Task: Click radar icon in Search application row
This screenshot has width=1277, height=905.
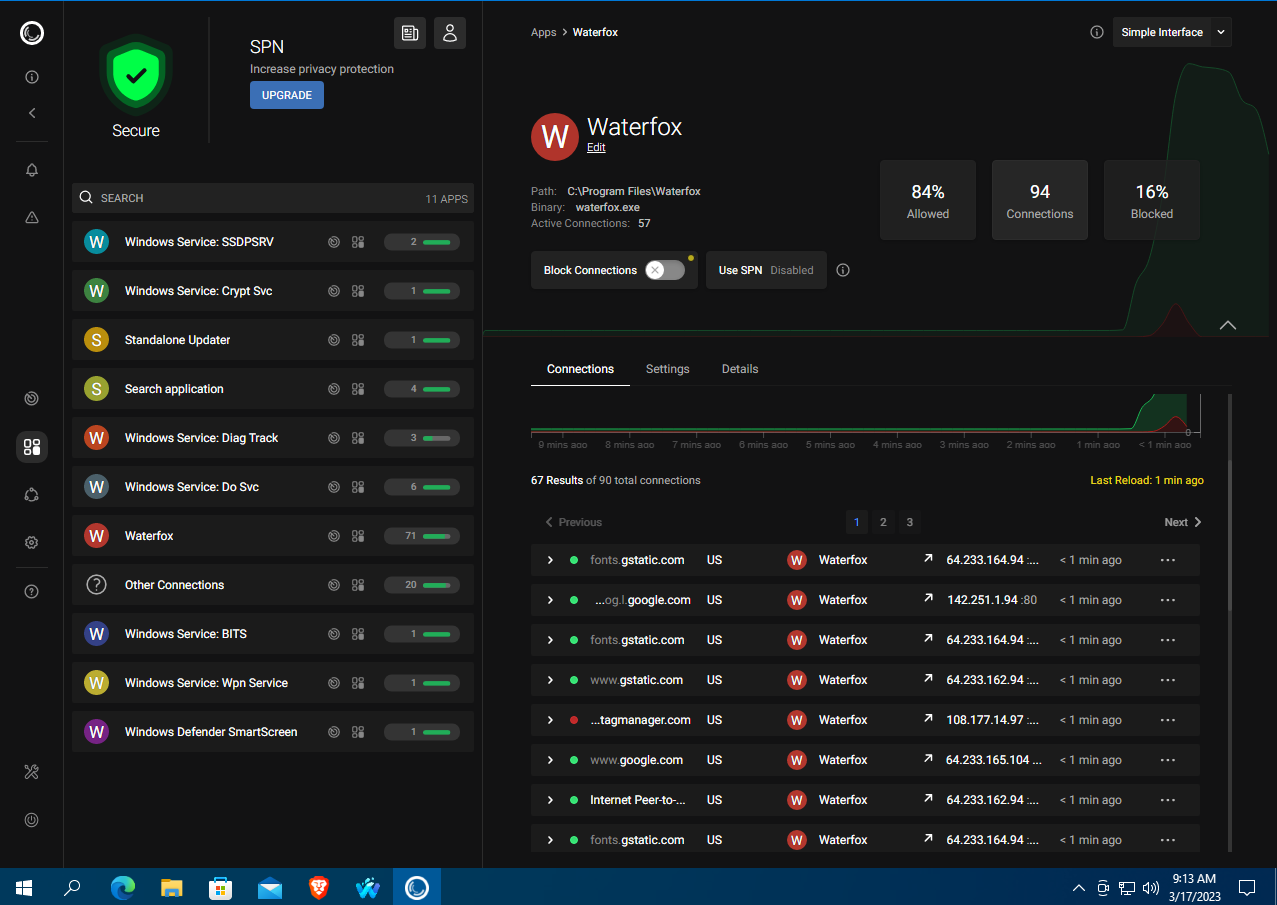Action: point(334,389)
